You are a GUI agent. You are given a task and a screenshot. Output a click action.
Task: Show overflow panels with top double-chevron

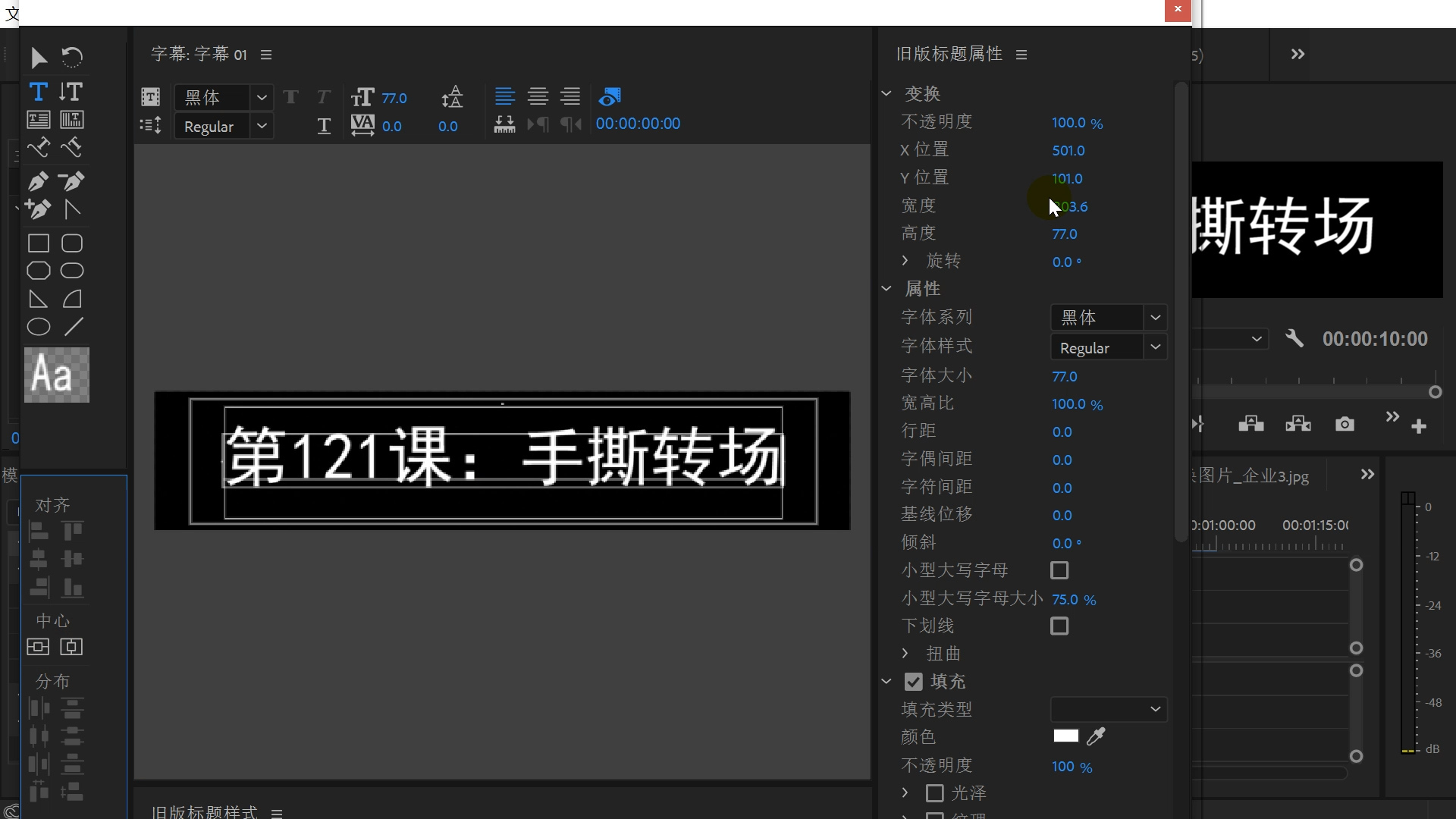pyautogui.click(x=1298, y=54)
